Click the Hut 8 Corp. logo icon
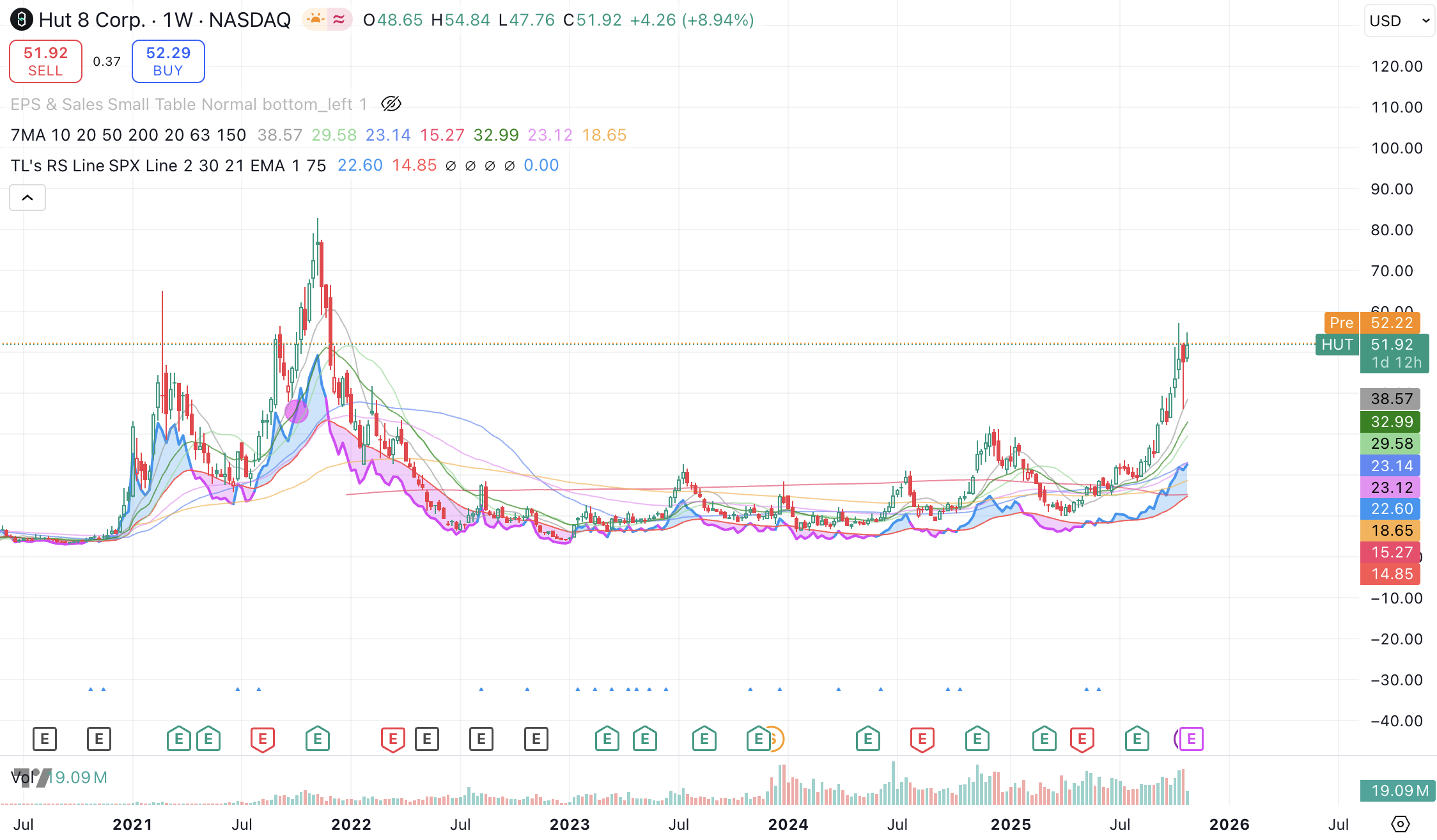Image resolution: width=1437 pixels, height=840 pixels. point(21,20)
